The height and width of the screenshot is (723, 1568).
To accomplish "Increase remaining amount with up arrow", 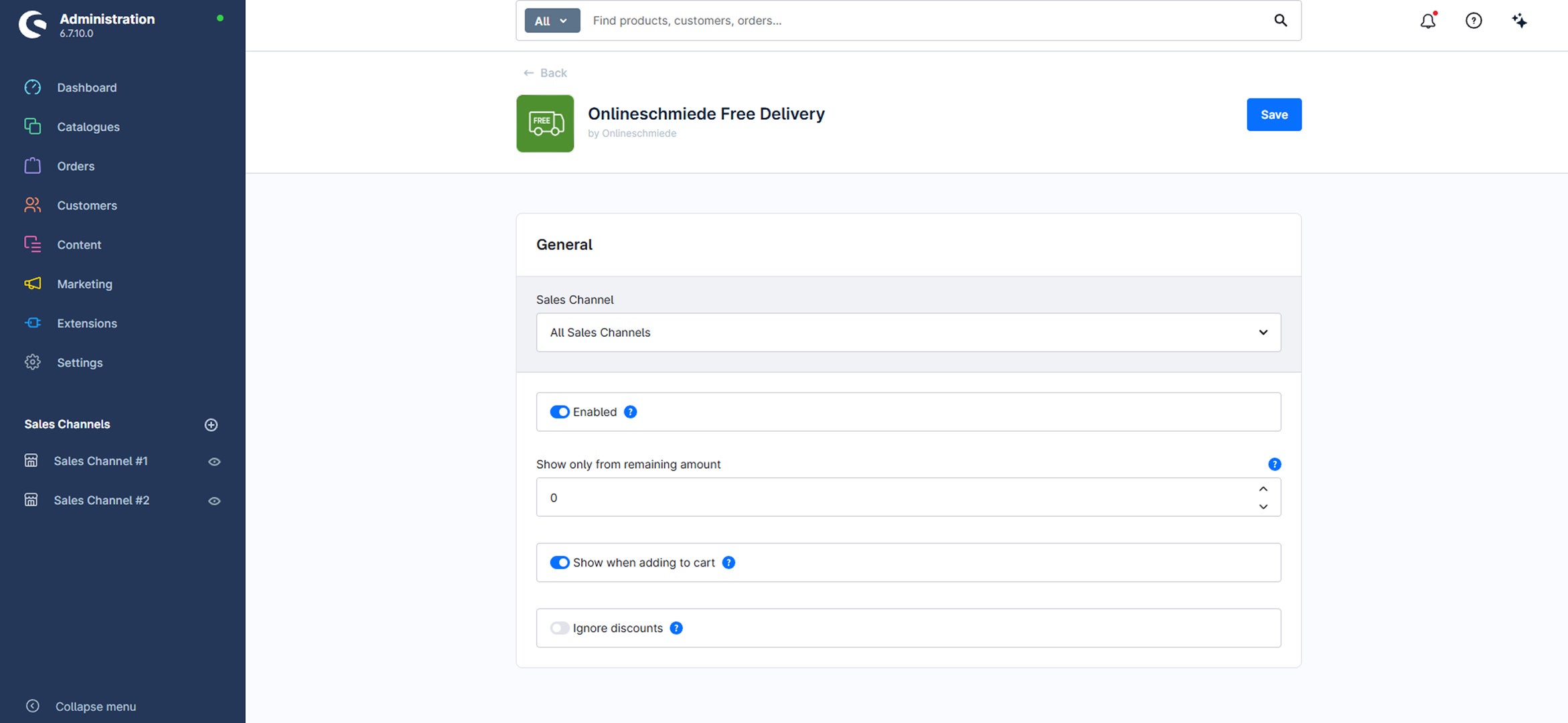I will coord(1263,489).
